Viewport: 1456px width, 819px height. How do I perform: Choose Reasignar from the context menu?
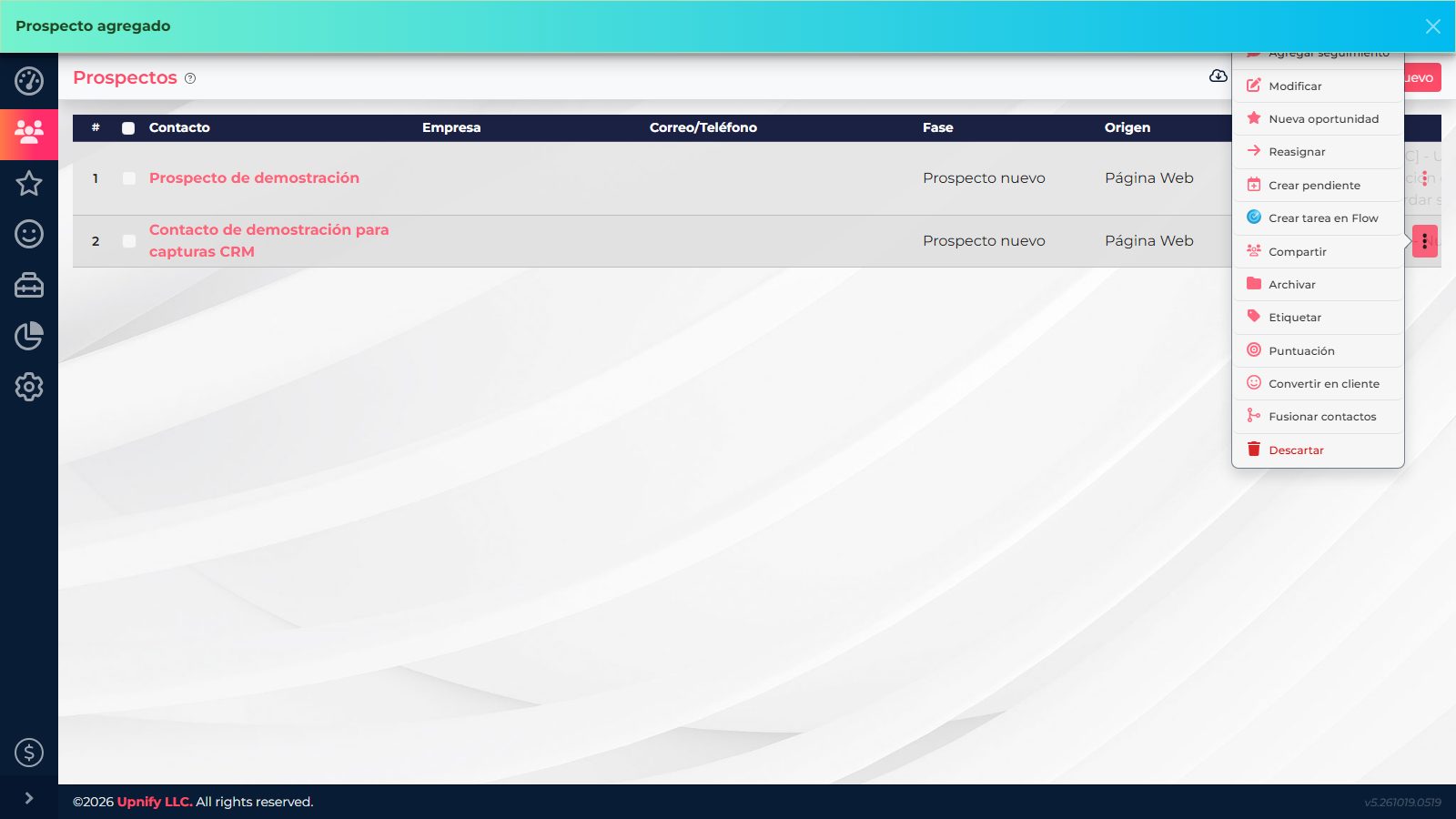1318,152
